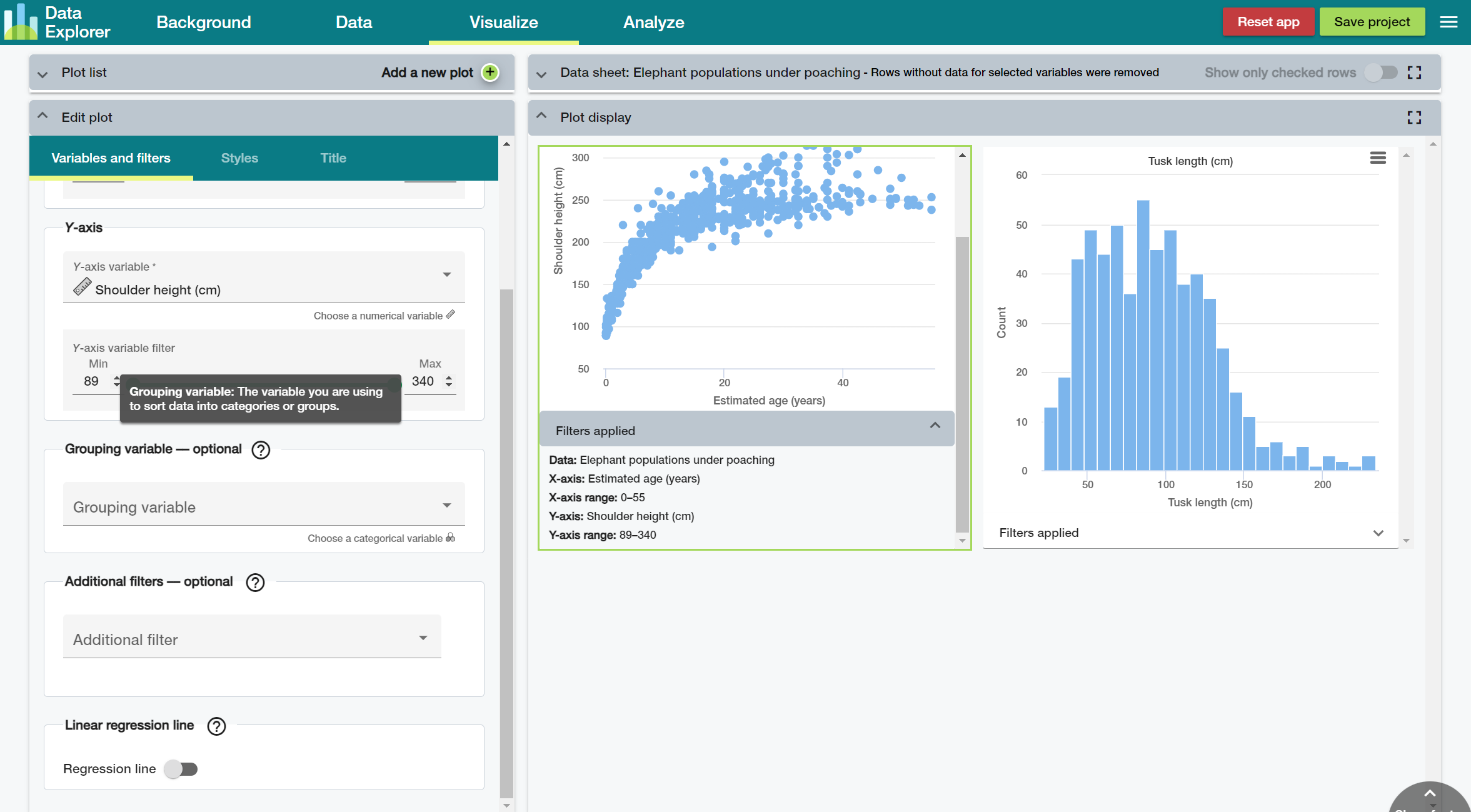Click up chevron at bottom-right corner
The height and width of the screenshot is (812, 1471).
[1430, 794]
